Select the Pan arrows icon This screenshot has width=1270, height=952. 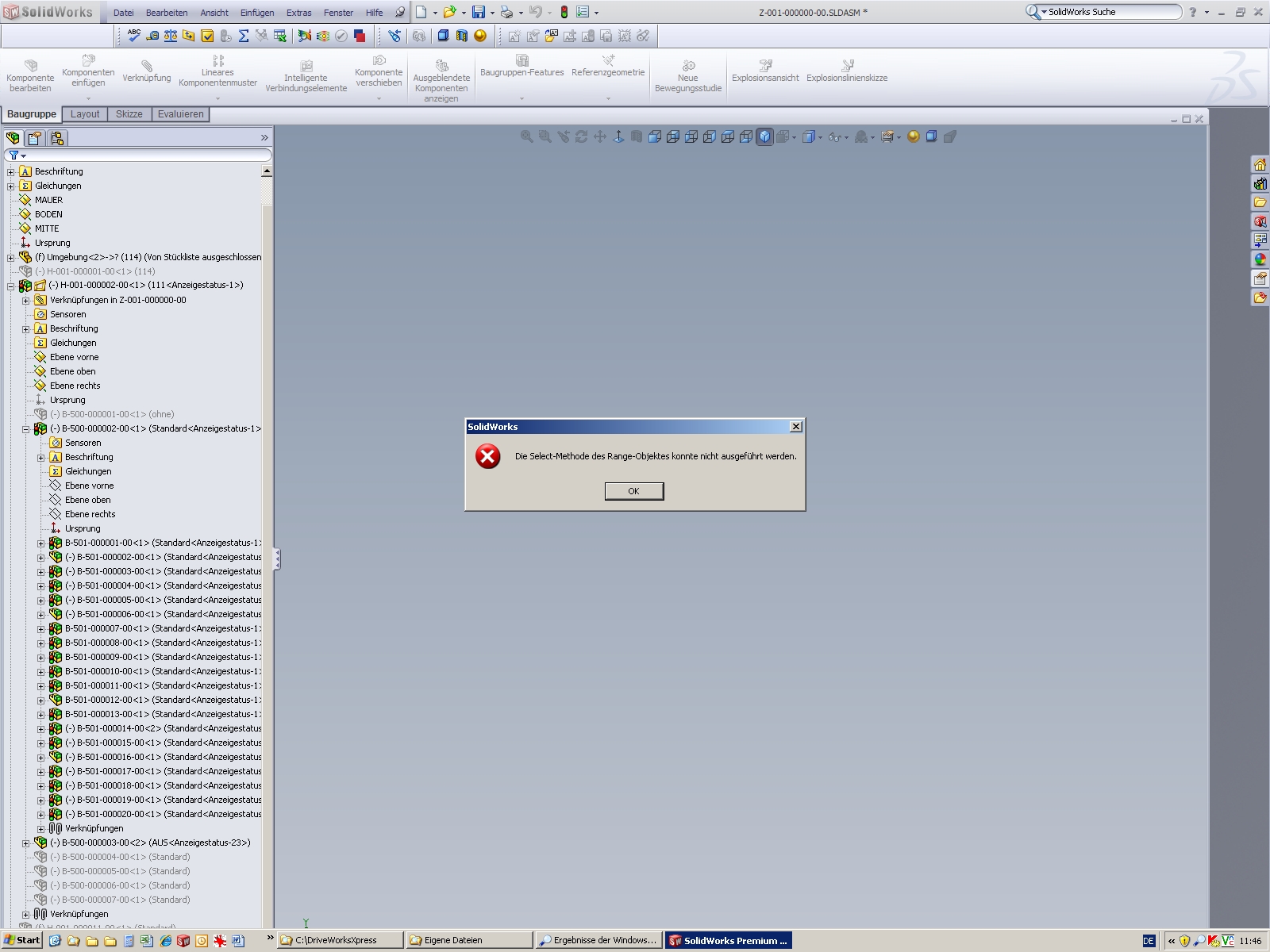[600, 136]
